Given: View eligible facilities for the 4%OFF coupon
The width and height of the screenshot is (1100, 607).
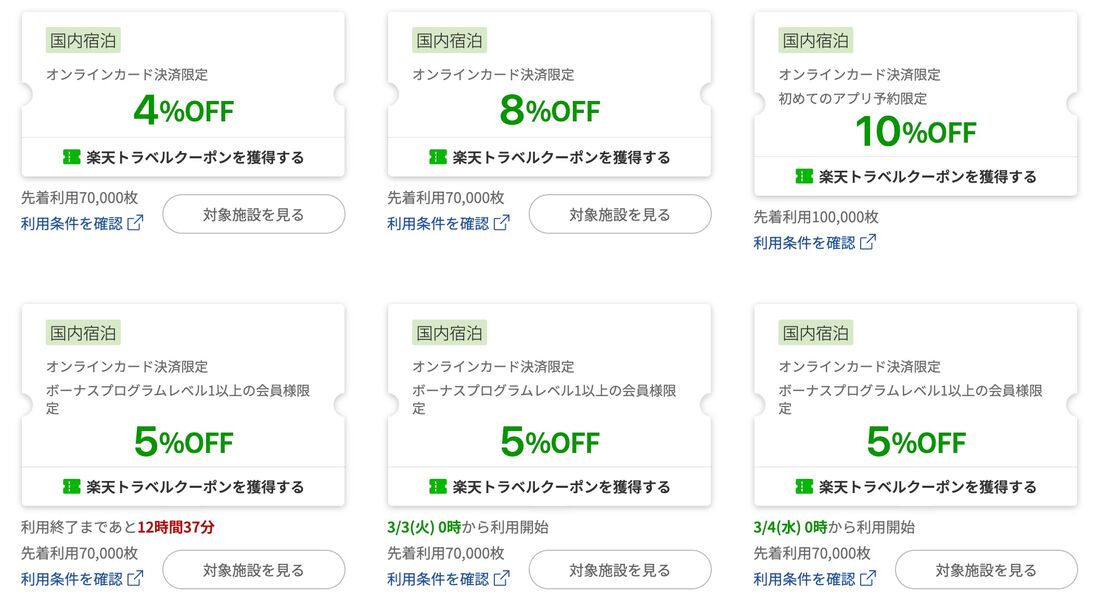Looking at the screenshot, I should coord(253,214).
